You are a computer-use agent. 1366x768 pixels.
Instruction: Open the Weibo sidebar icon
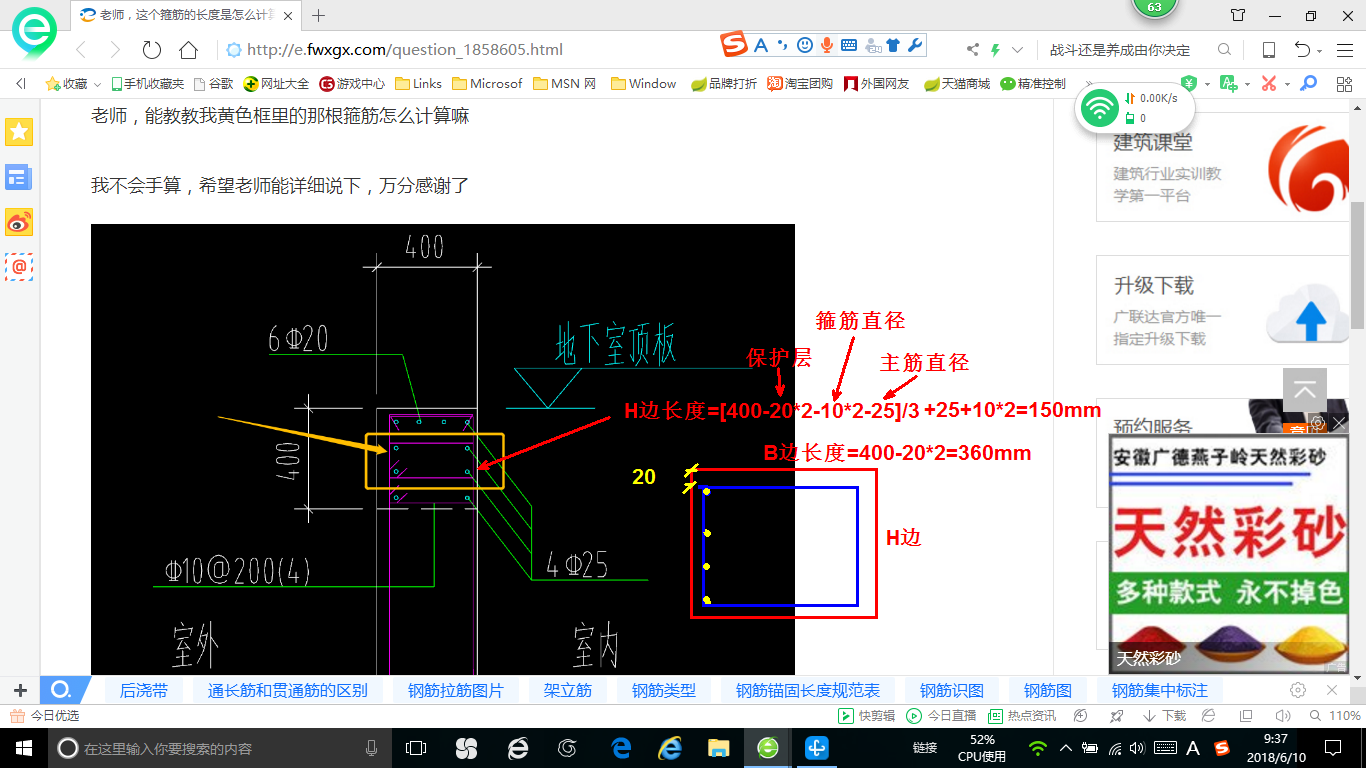[x=19, y=222]
